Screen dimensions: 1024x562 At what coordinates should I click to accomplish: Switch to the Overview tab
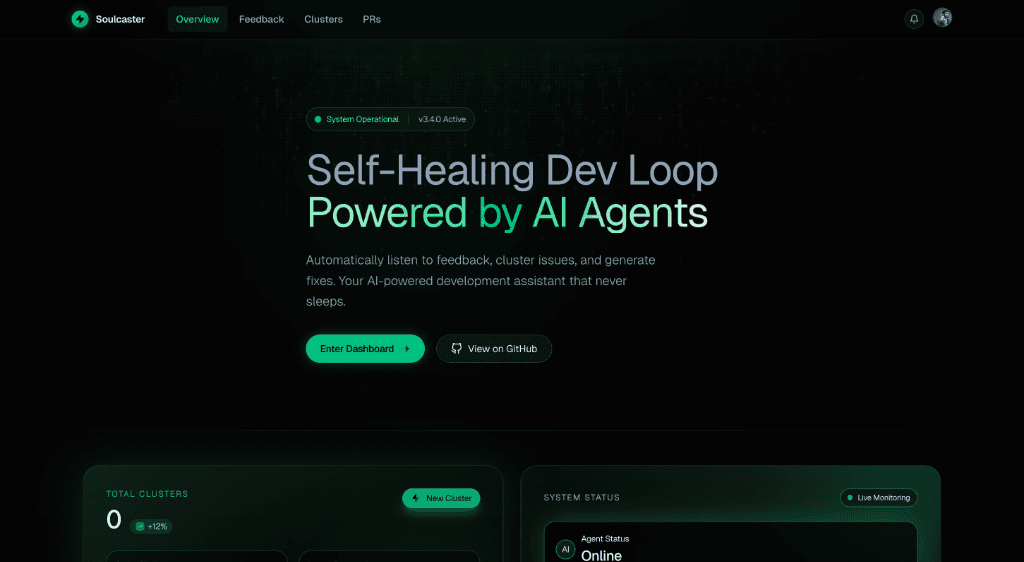tap(197, 20)
